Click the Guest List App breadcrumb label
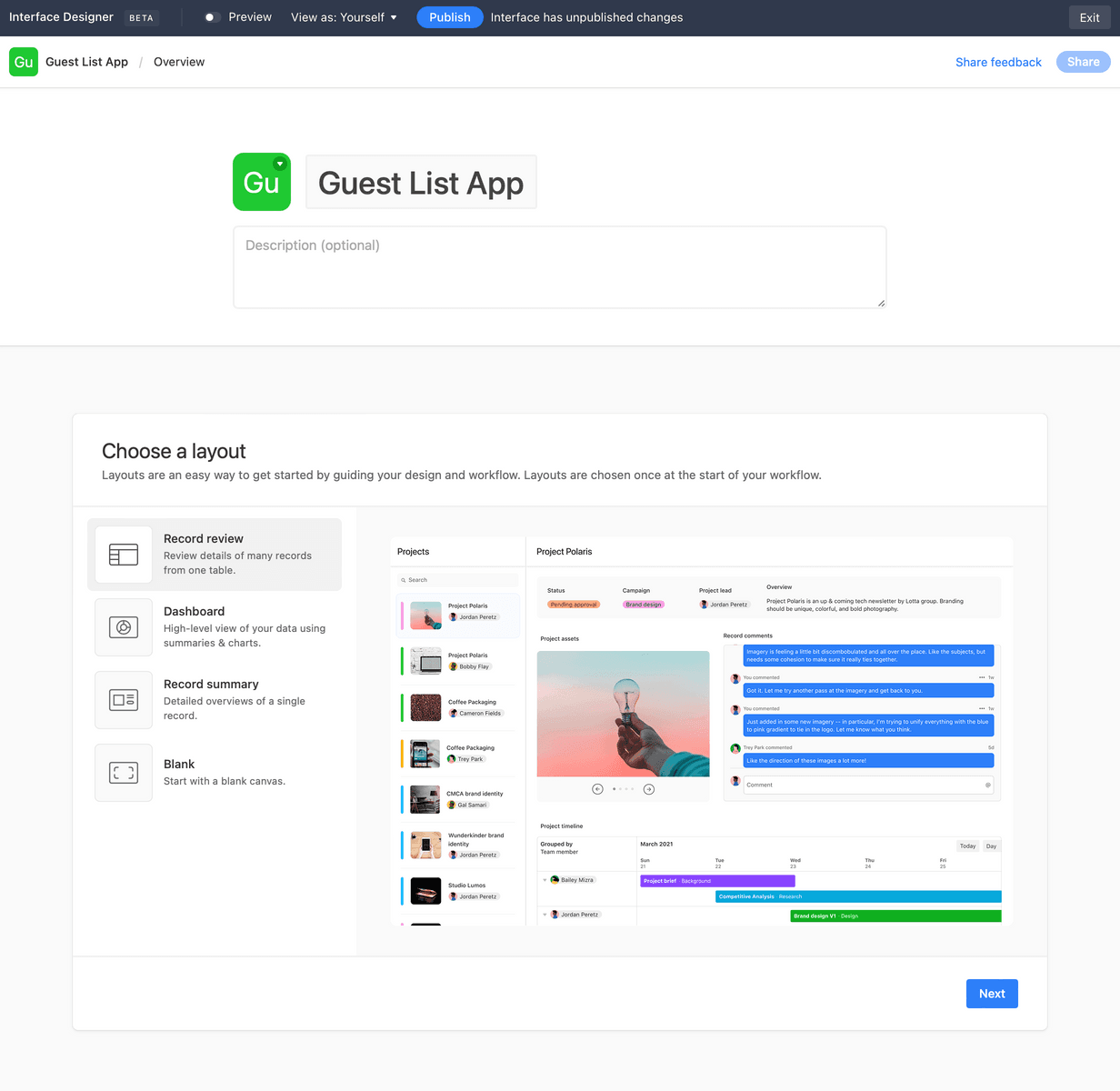The height and width of the screenshot is (1091, 1120). point(86,62)
